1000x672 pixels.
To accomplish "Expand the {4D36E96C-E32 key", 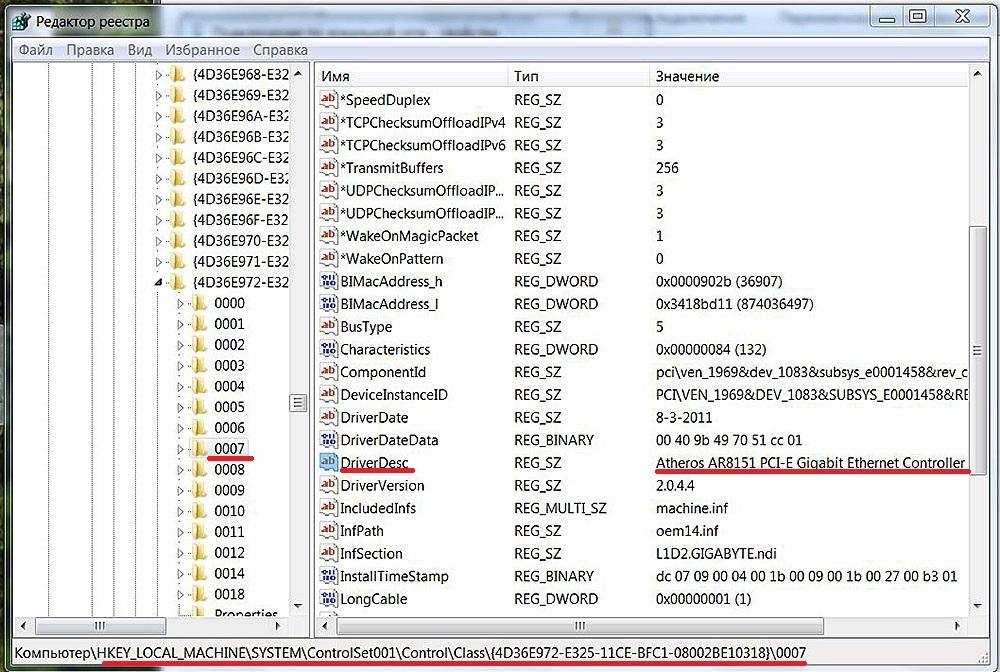I will point(158,157).
